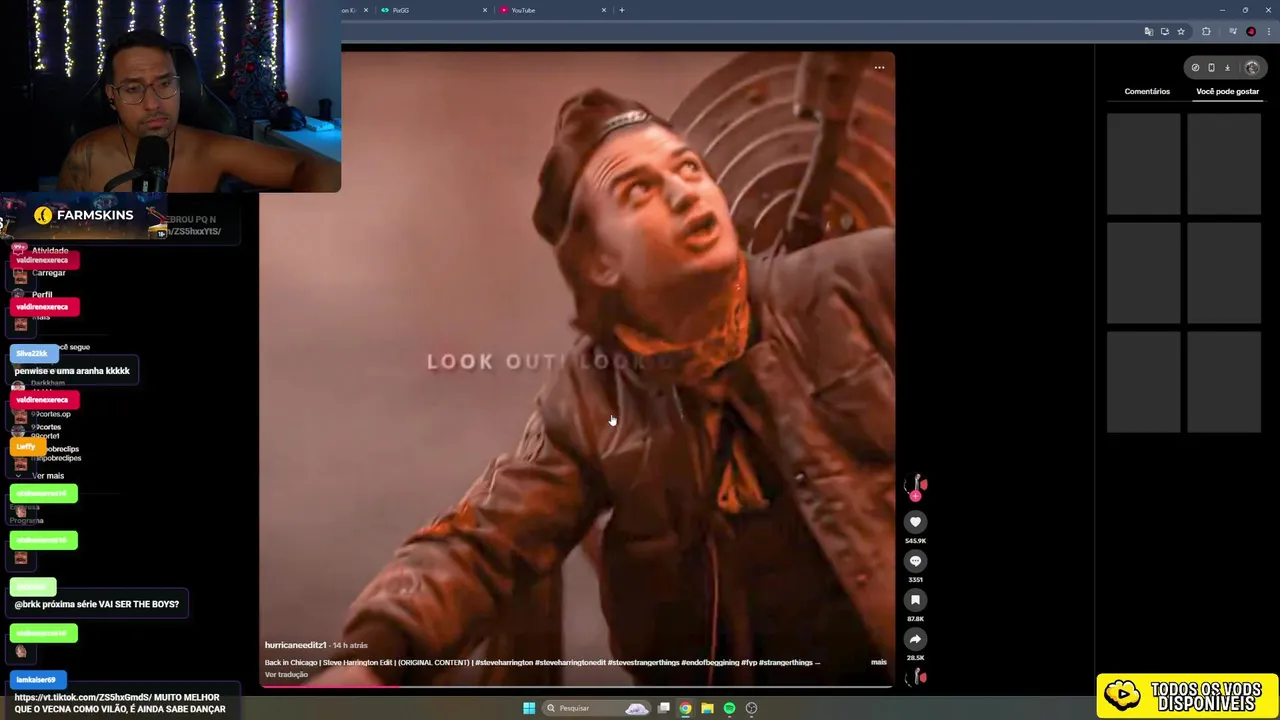
Task: Switch to the Comentários tab
Action: [1147, 91]
